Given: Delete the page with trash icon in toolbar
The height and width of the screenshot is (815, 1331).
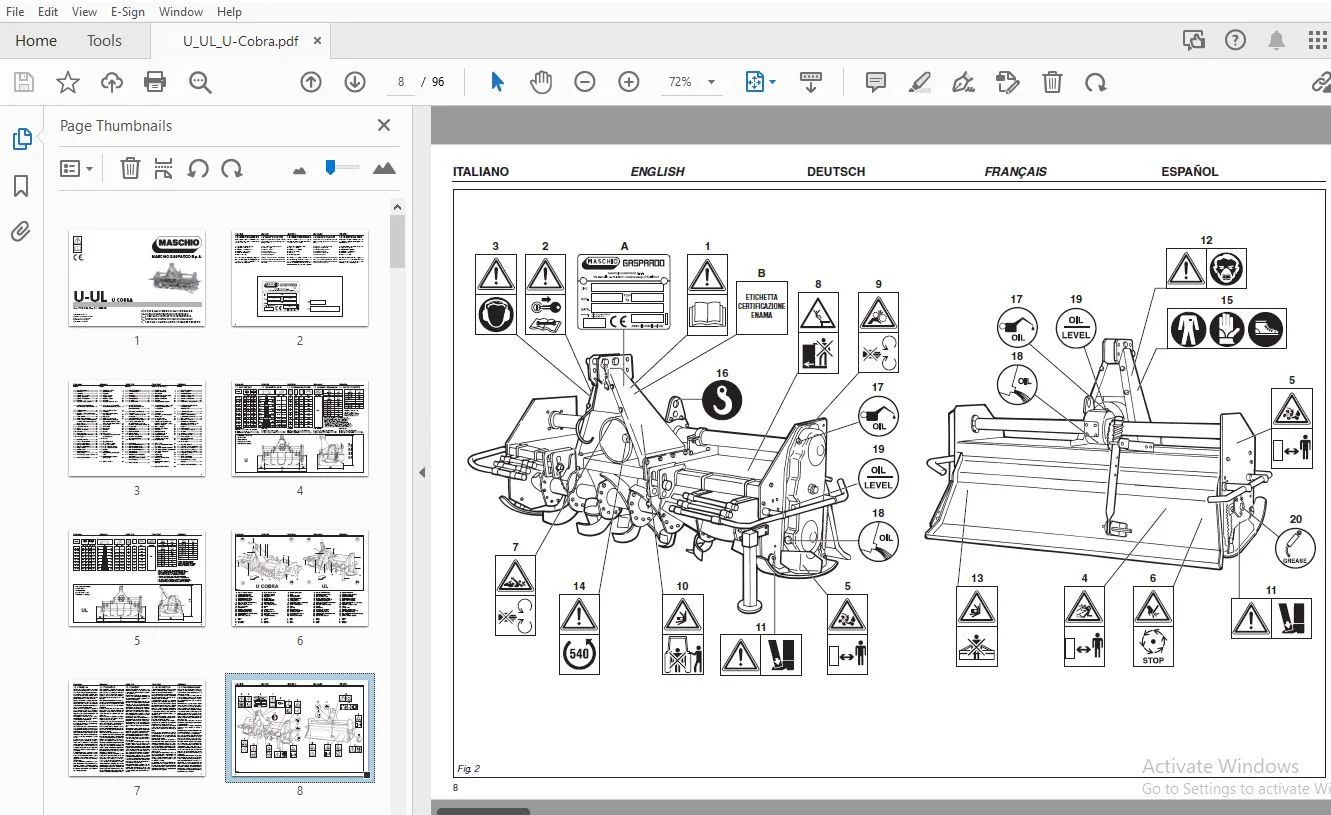Looking at the screenshot, I should click(1052, 82).
